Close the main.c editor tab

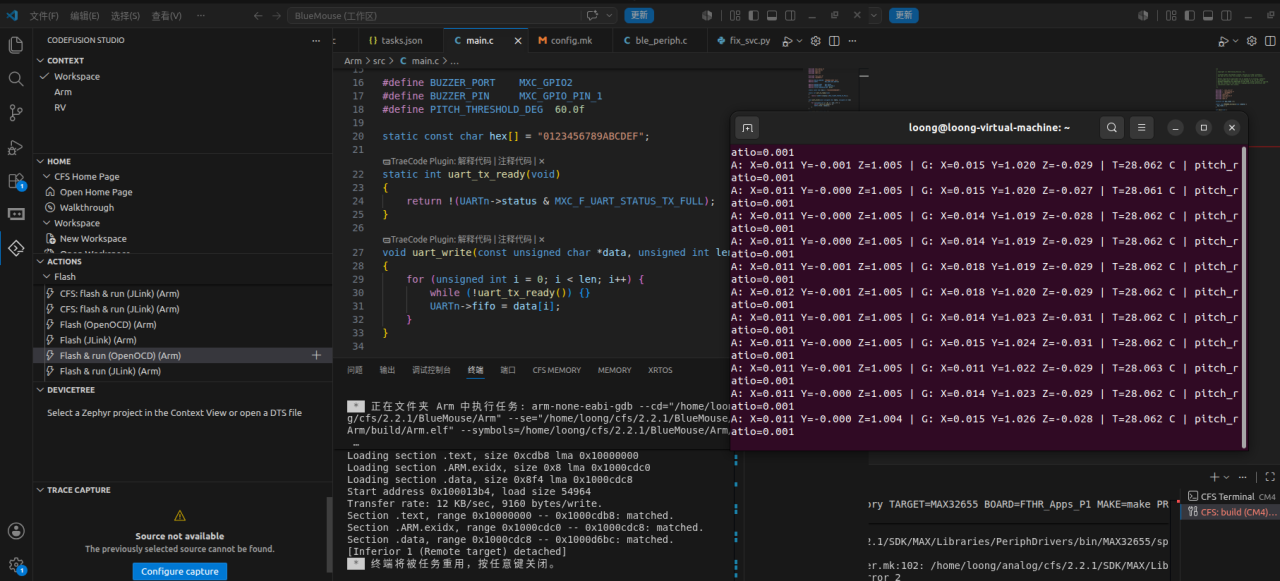519,41
